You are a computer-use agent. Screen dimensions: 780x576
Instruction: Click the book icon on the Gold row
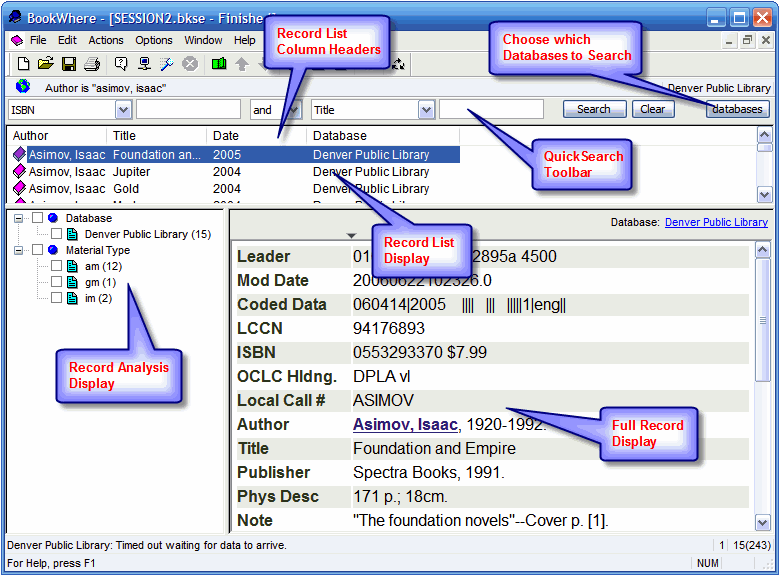point(19,189)
